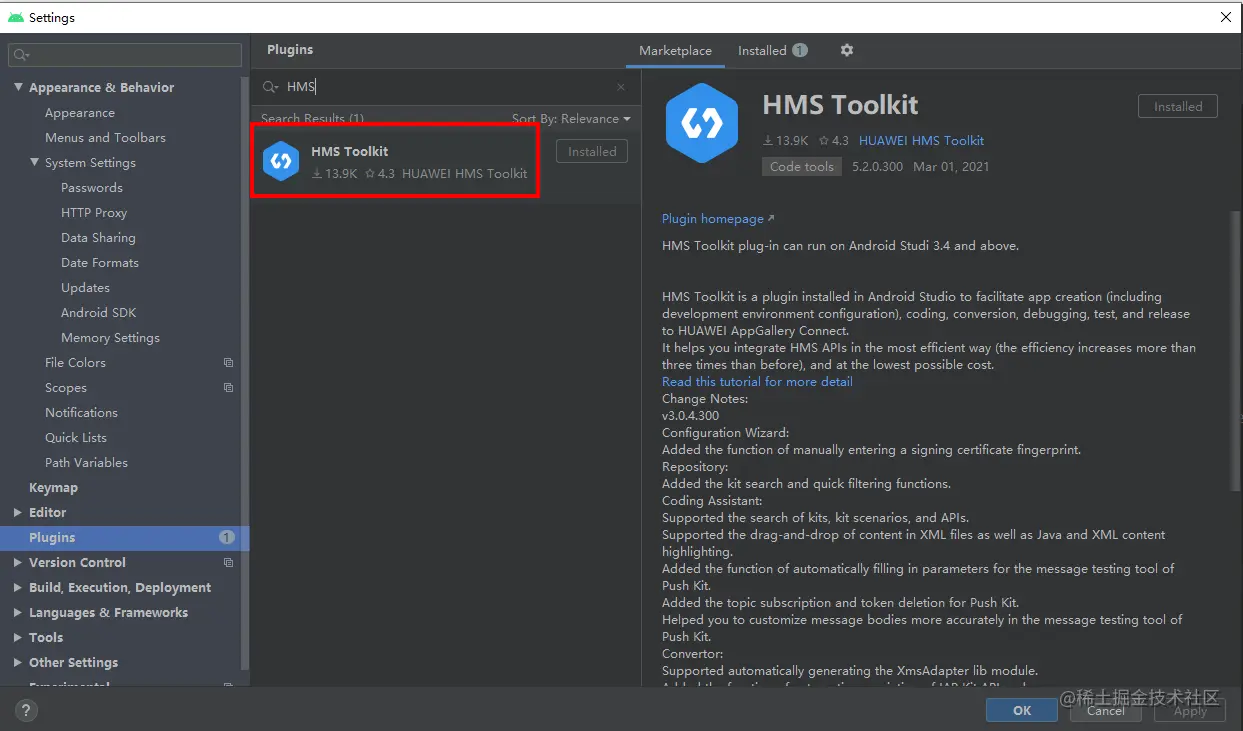Switch to the Marketplace tab
1243x731 pixels.
pyautogui.click(x=675, y=50)
